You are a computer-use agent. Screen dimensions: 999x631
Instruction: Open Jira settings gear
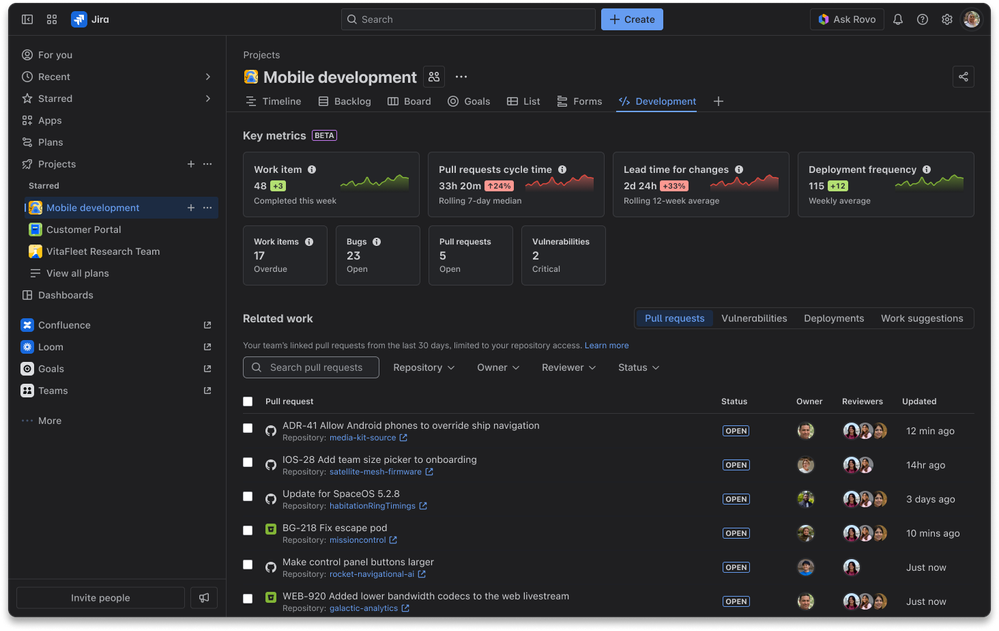(x=946, y=19)
